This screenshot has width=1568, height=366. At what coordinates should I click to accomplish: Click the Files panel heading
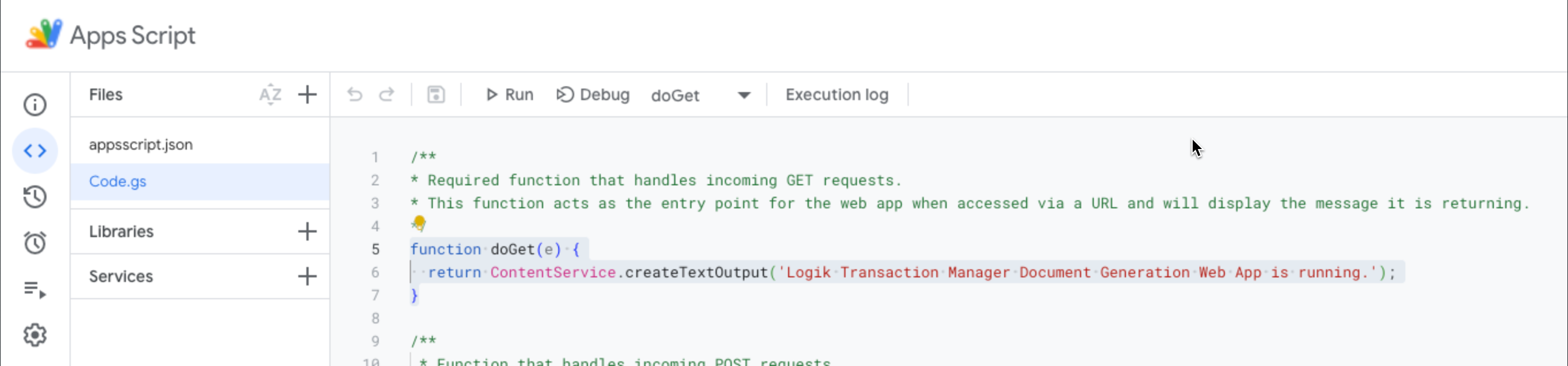coord(106,94)
